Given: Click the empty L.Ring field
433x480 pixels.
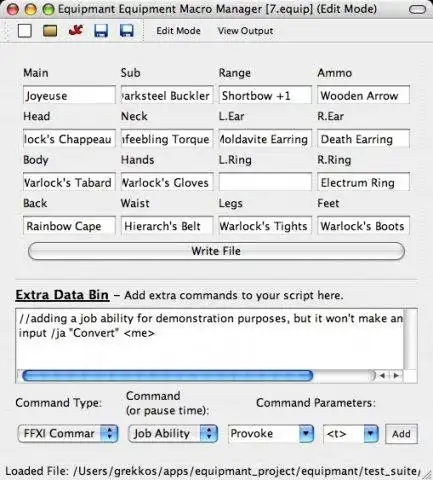Looking at the screenshot, I should 265,182.
